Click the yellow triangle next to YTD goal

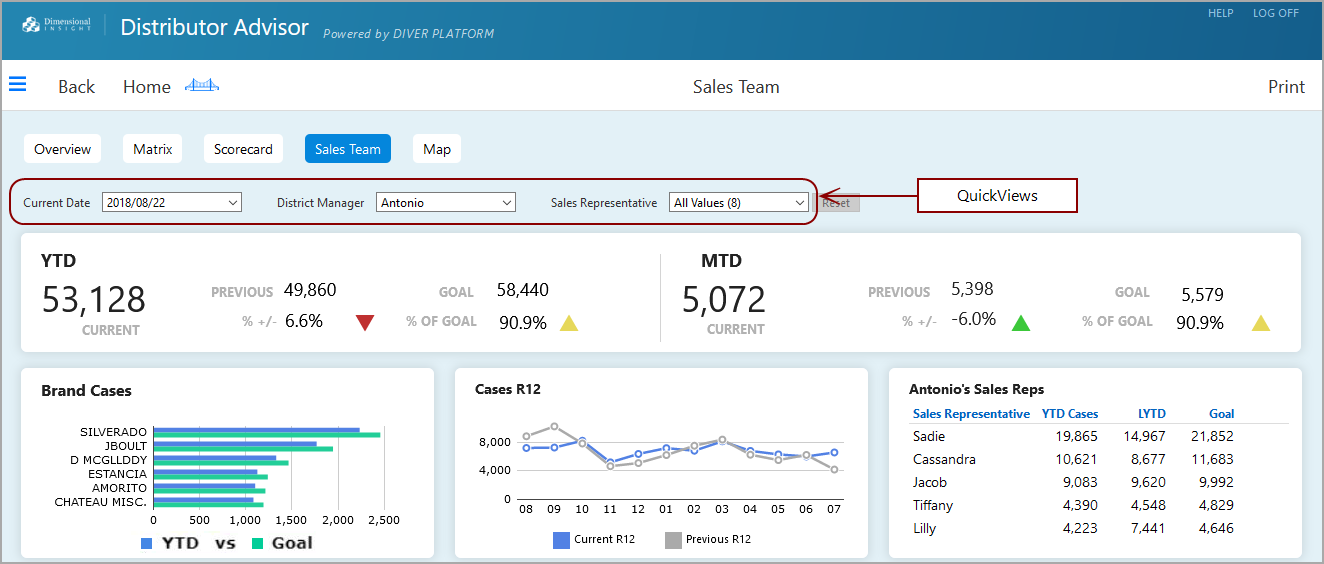coord(569,322)
